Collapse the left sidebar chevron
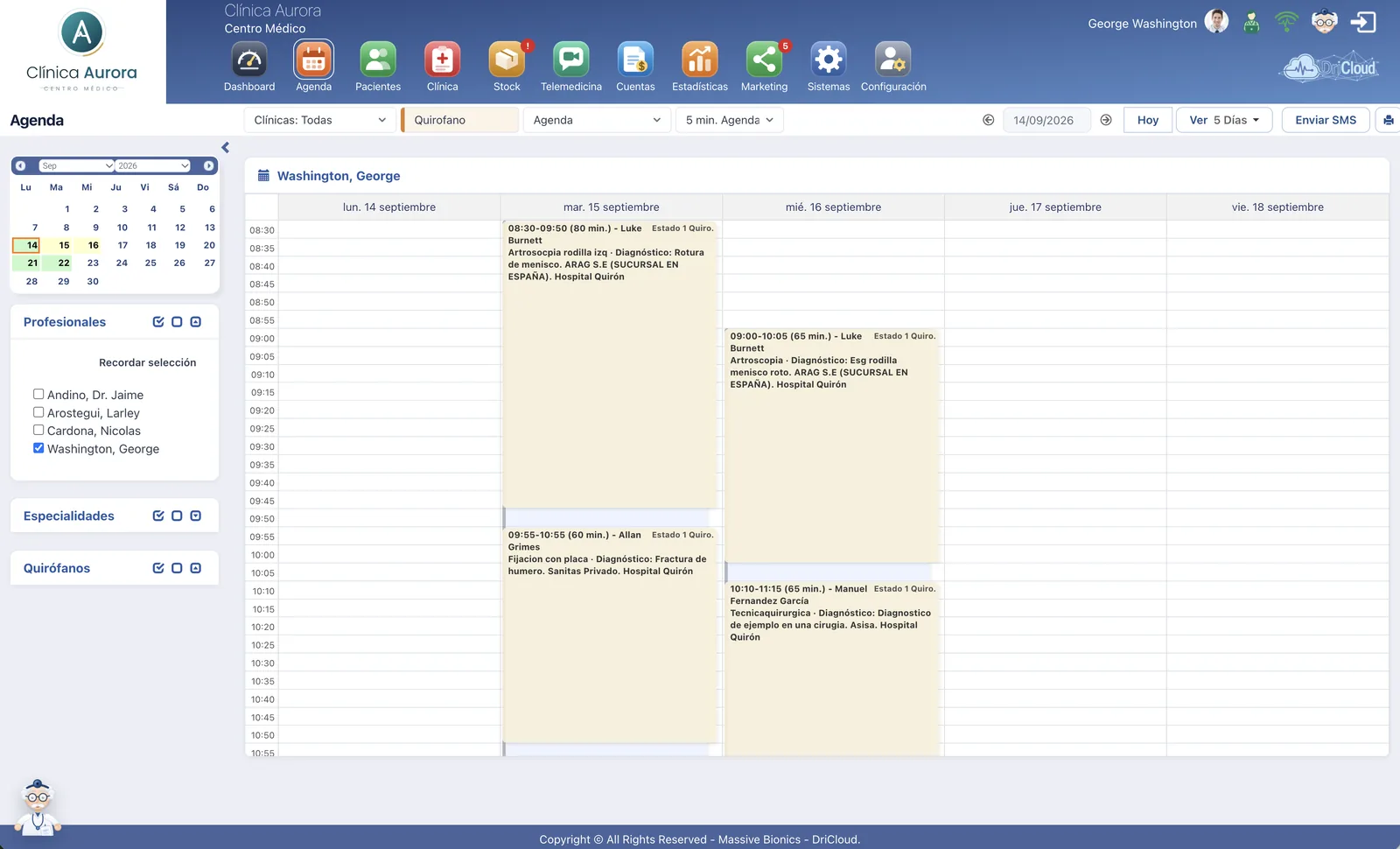 pos(225,148)
